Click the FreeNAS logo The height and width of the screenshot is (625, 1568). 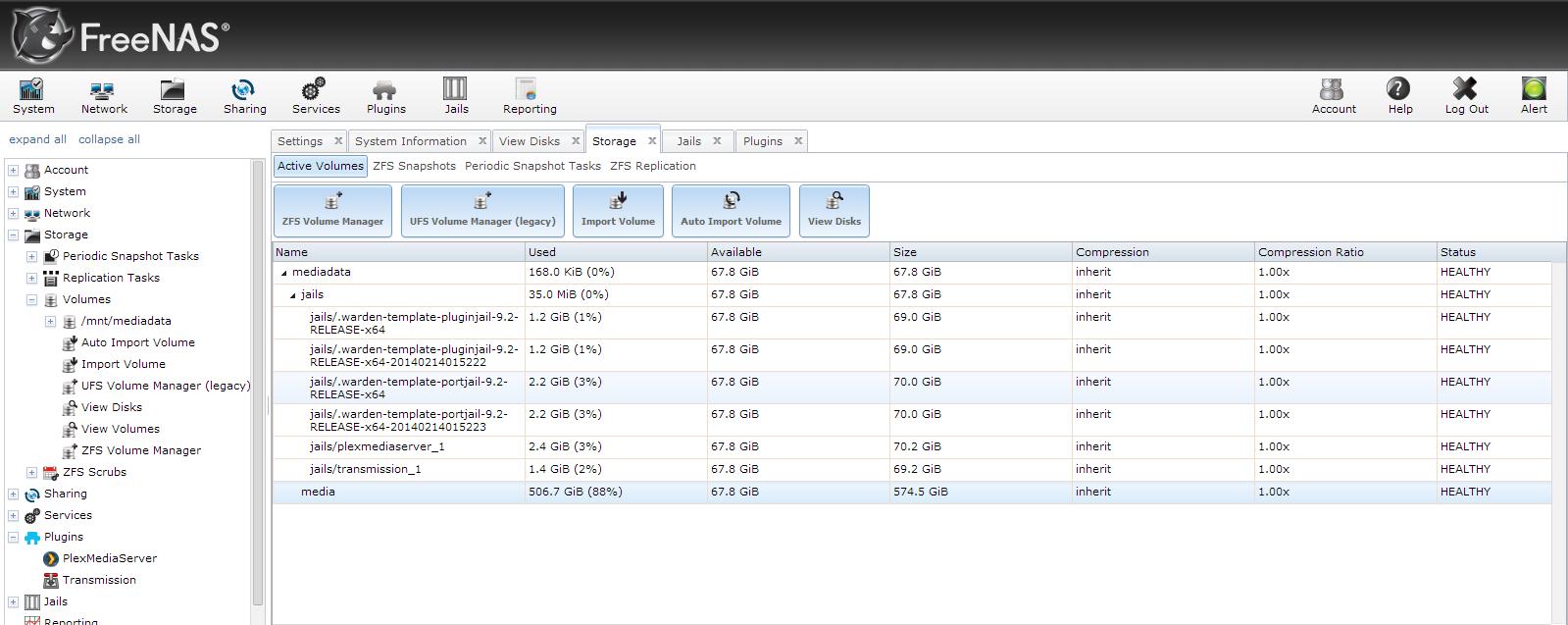pos(120,35)
